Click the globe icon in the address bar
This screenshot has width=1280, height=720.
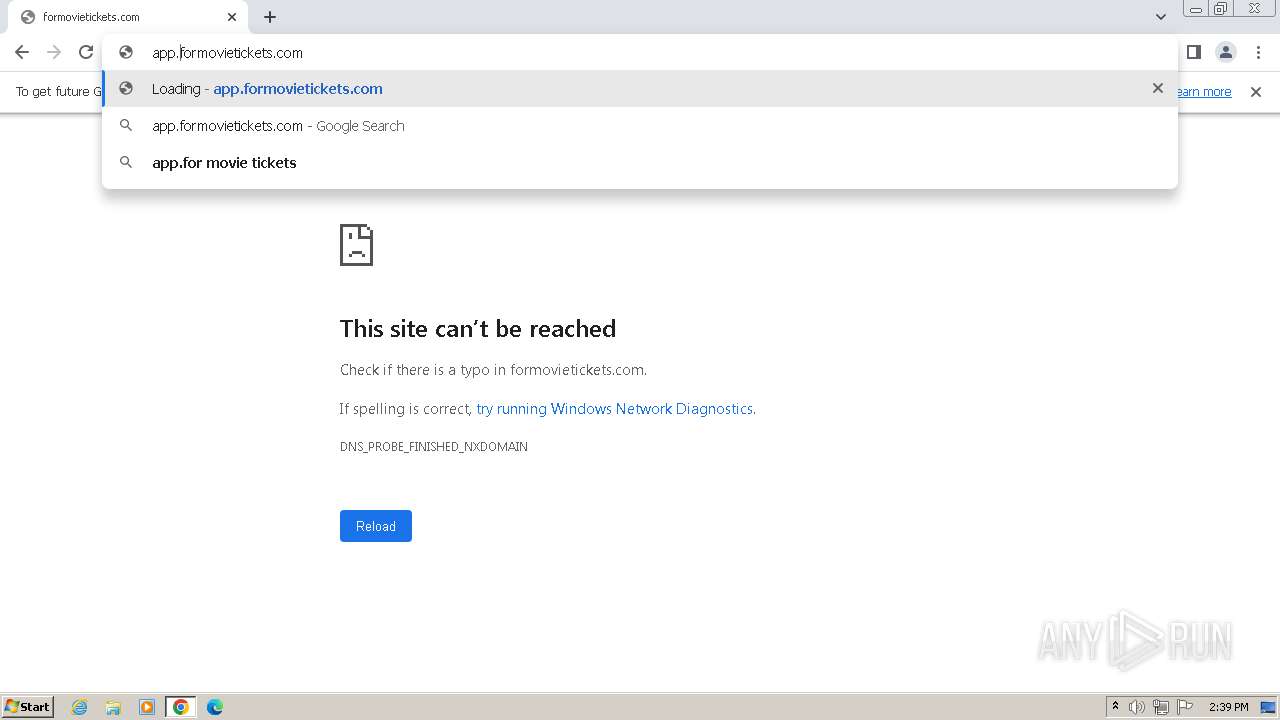click(x=126, y=52)
